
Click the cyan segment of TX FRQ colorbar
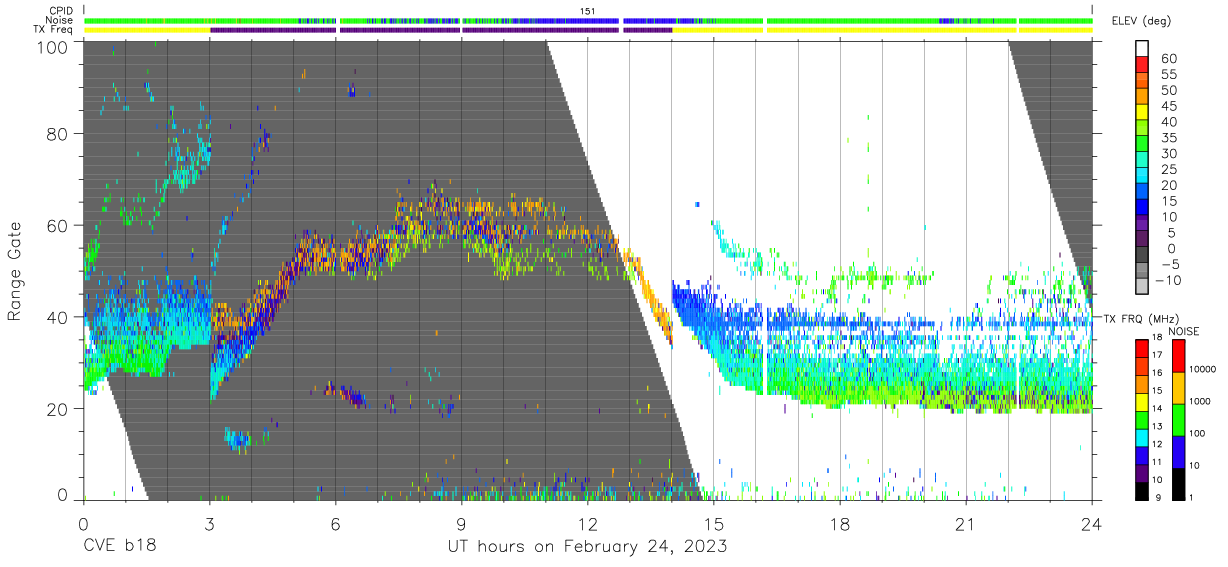pos(1143,437)
